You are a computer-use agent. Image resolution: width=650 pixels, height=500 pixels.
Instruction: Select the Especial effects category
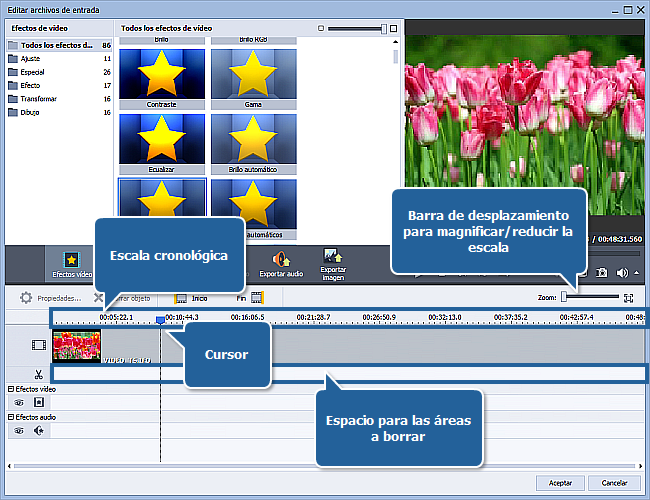point(35,72)
